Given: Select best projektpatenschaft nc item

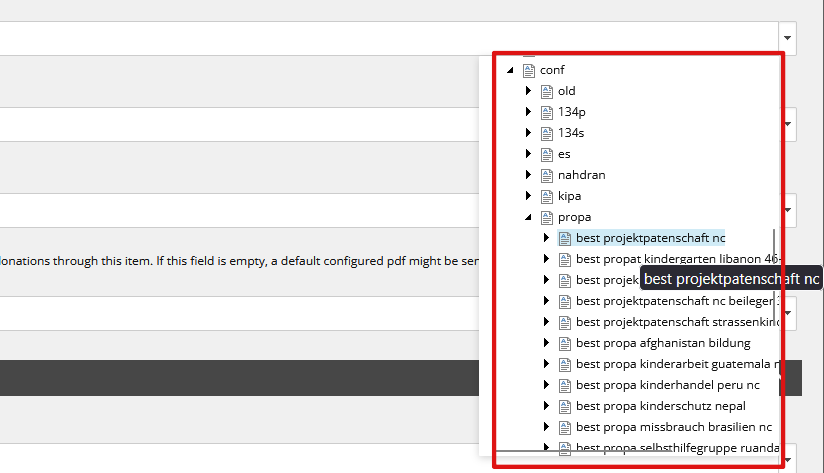Looking at the screenshot, I should [651, 238].
